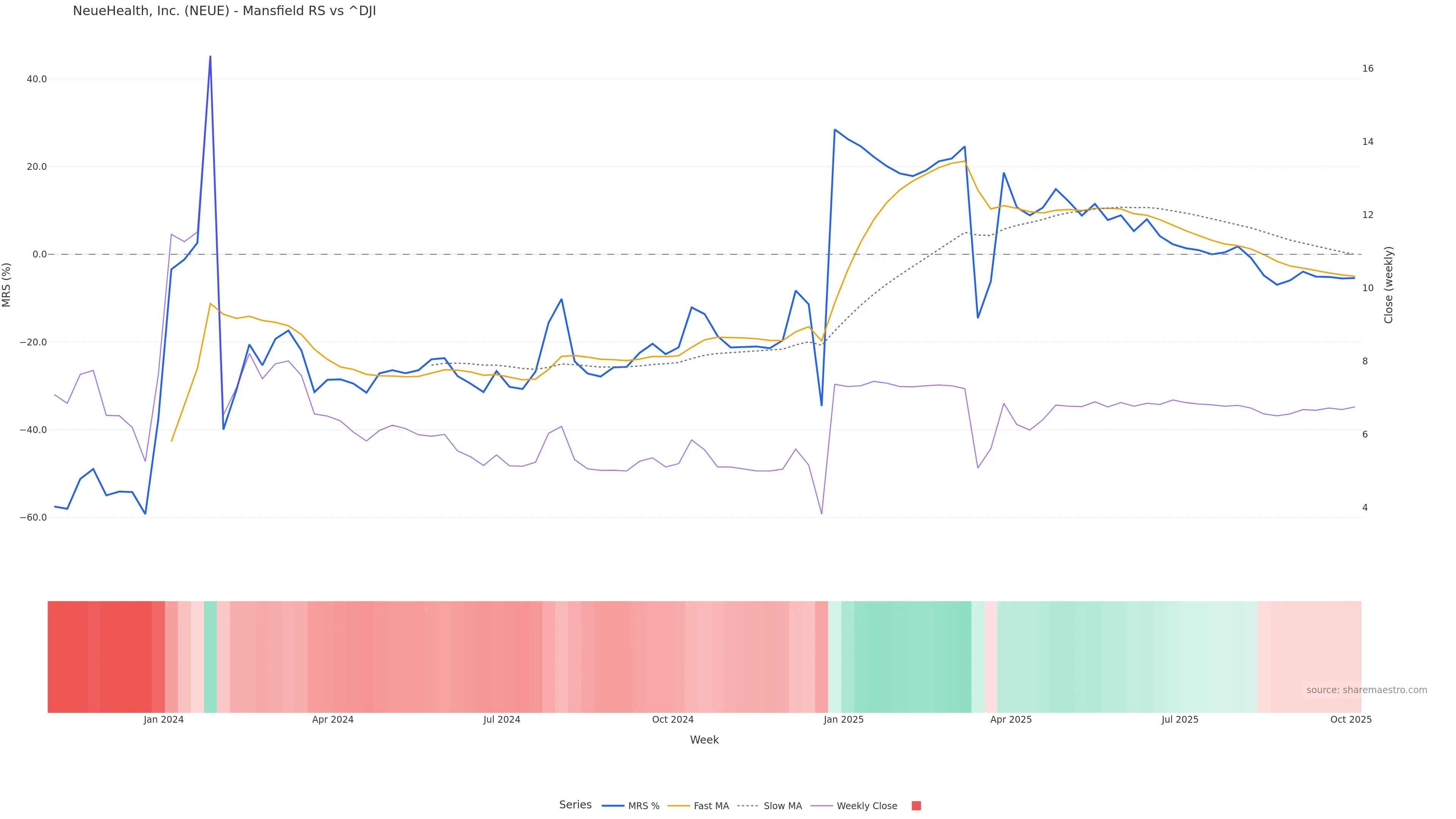Select the Oct 2025 x-axis tick label
1456x819 pixels.
(x=1351, y=720)
